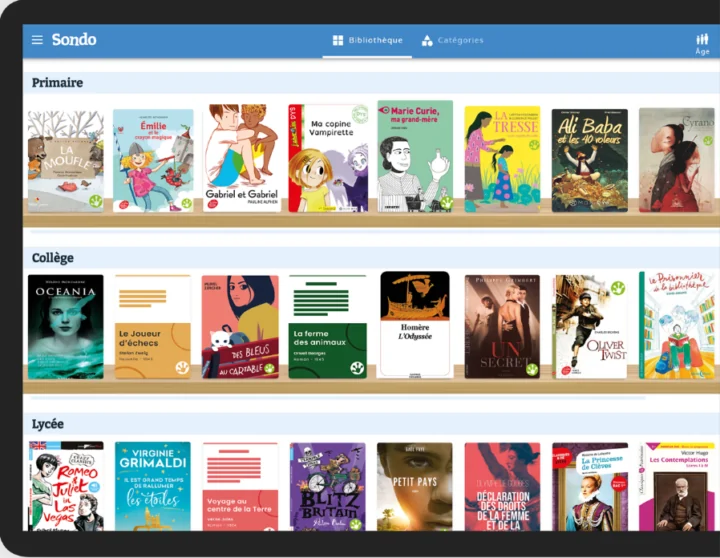Click the Sondo logo
This screenshot has height=558, width=720.
coord(74,39)
